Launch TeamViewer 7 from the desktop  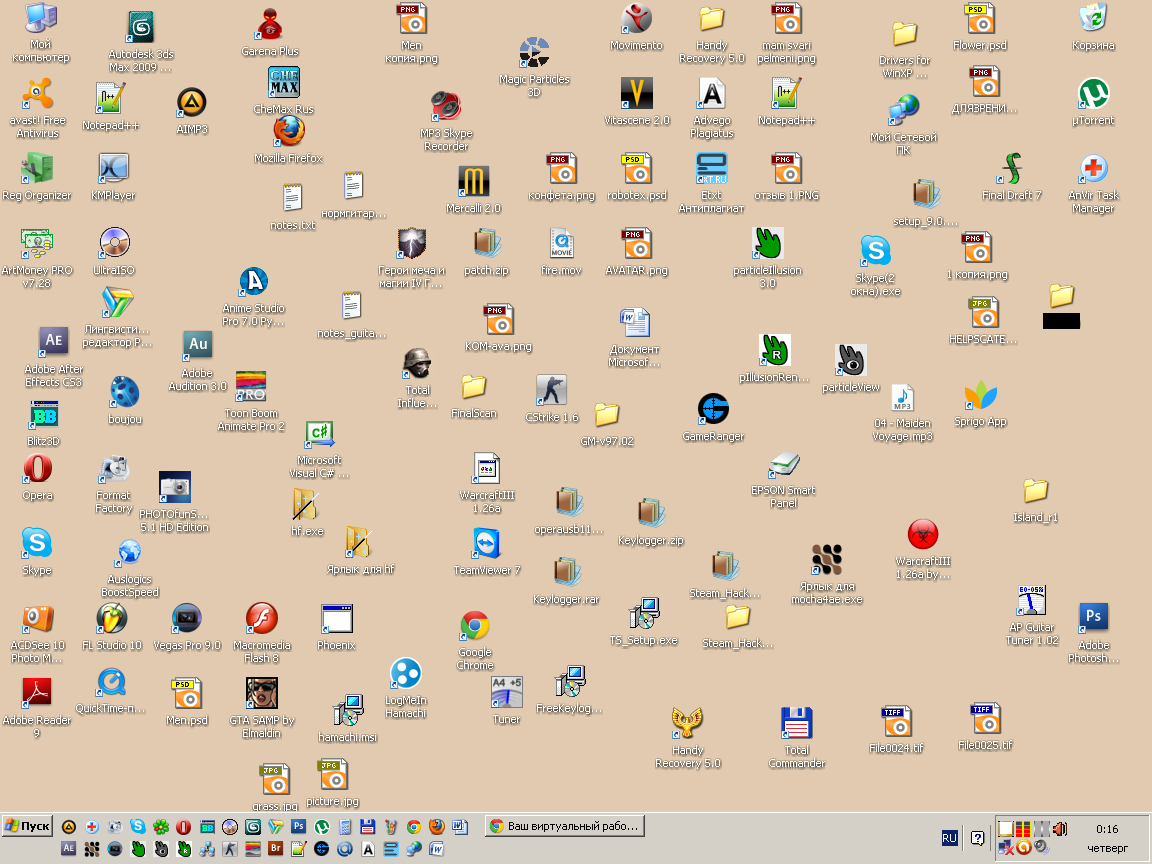(x=487, y=545)
